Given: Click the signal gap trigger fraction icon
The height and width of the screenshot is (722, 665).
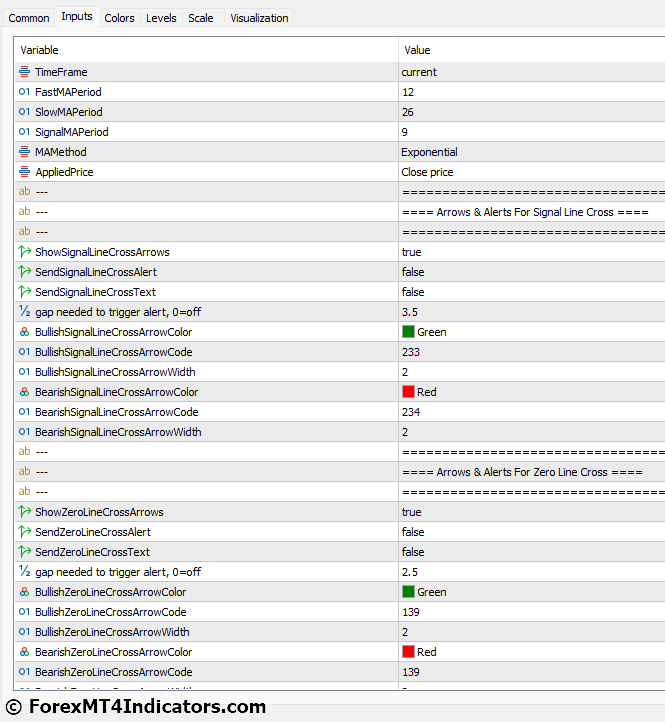Looking at the screenshot, I should (x=25, y=312).
